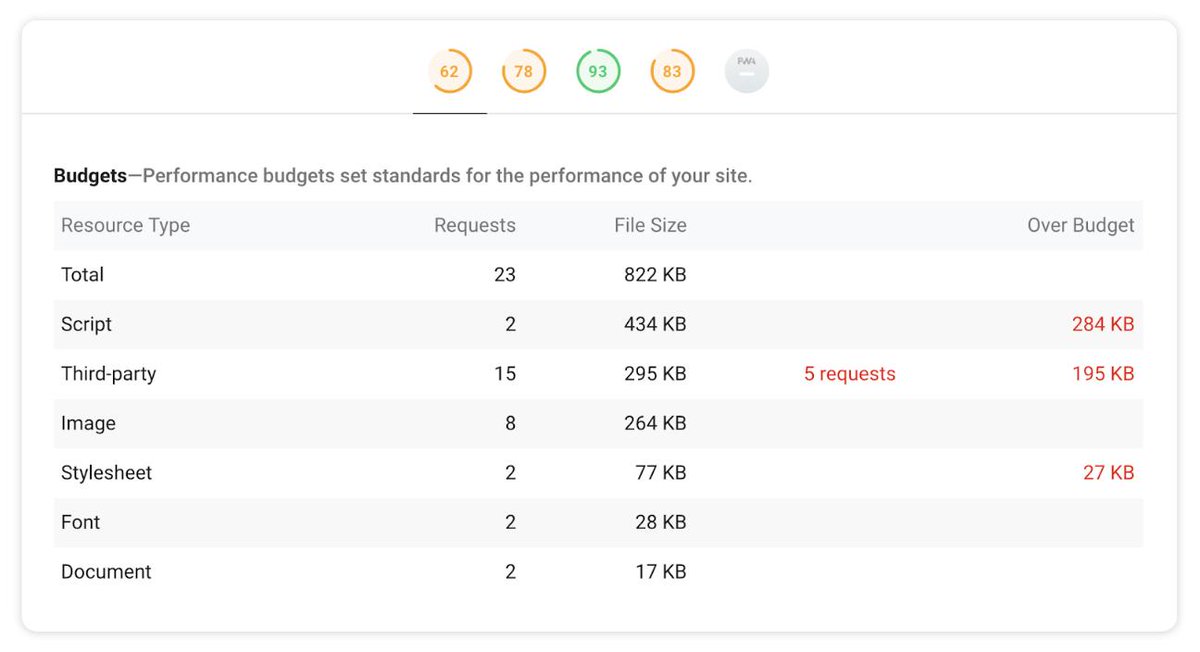
Task: Click the red 284 KB over-budget value
Action: pos(1108,324)
